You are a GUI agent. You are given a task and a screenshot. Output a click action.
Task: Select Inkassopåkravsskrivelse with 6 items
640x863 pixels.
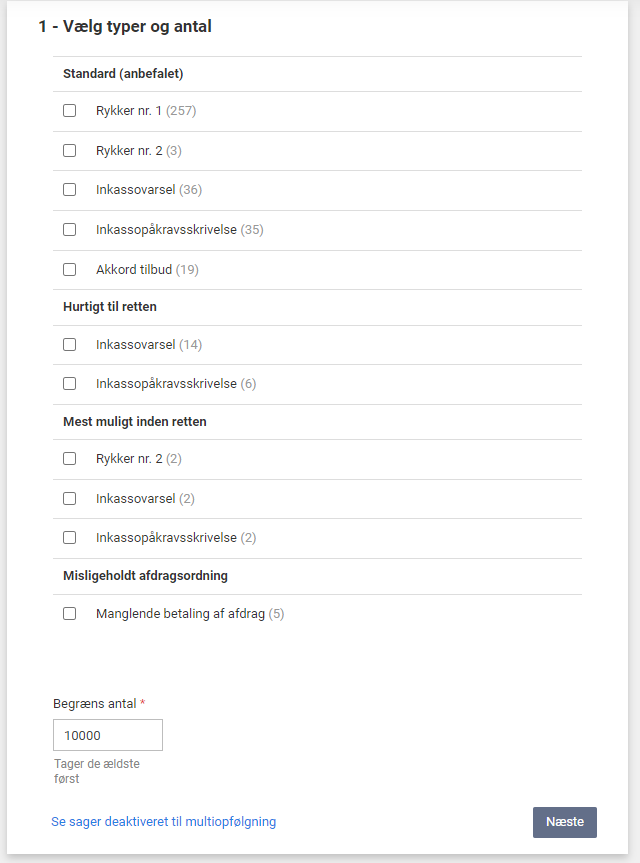point(69,383)
